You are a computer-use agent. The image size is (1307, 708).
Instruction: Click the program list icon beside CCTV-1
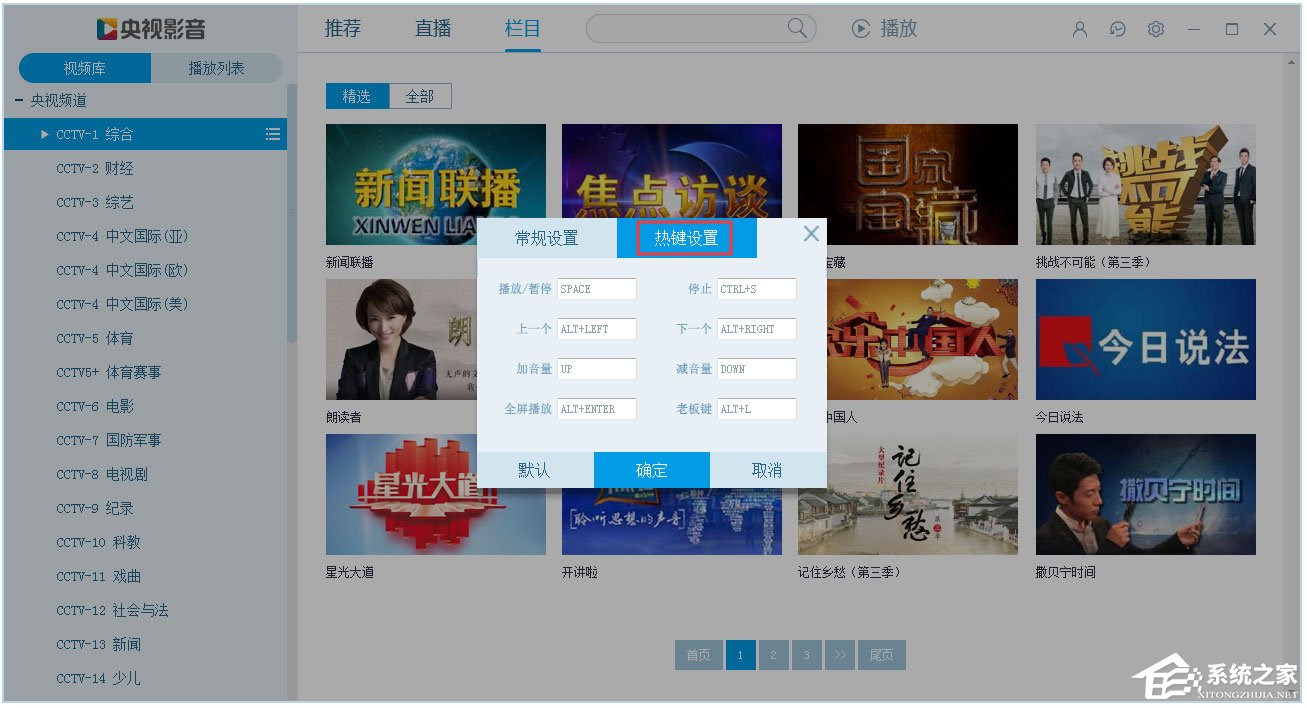(x=272, y=133)
